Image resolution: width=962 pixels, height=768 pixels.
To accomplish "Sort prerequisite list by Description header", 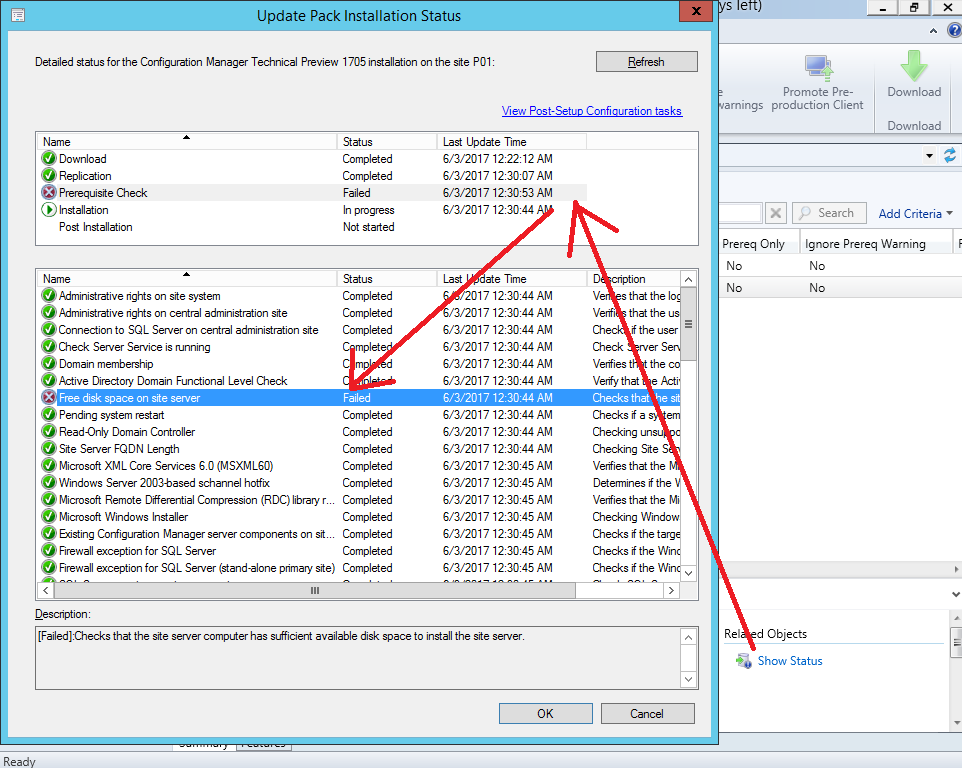I will [x=633, y=278].
